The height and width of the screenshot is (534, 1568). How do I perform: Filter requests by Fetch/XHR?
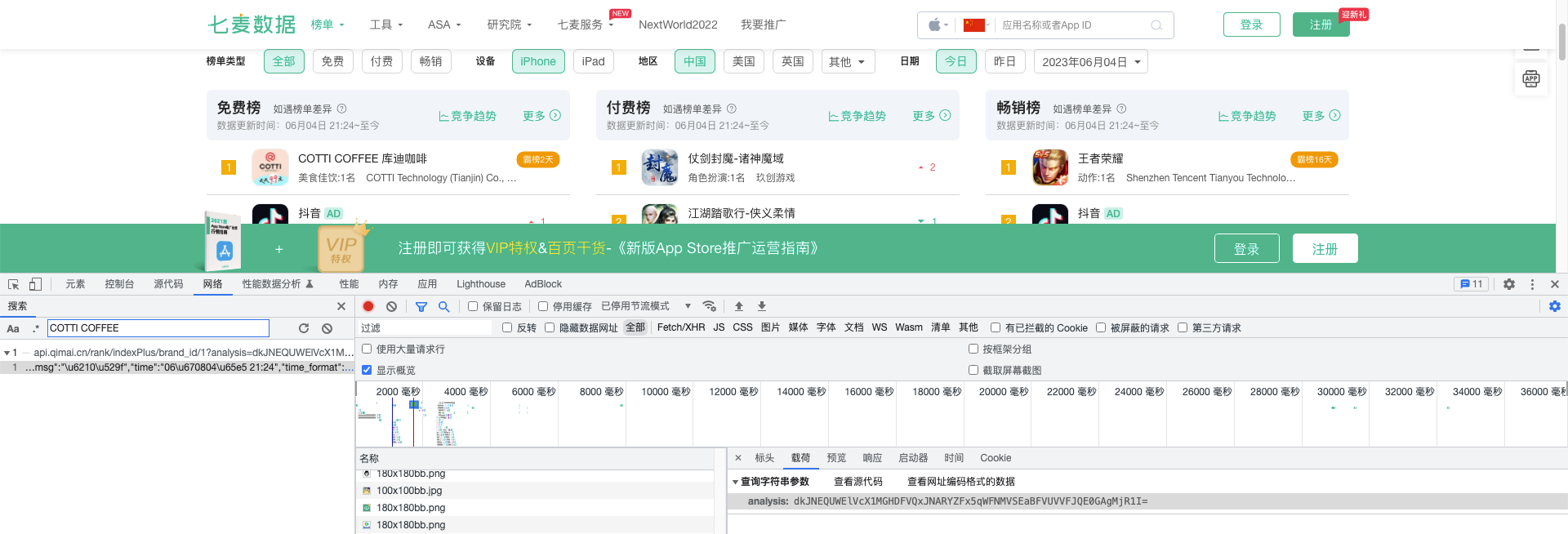pos(681,327)
